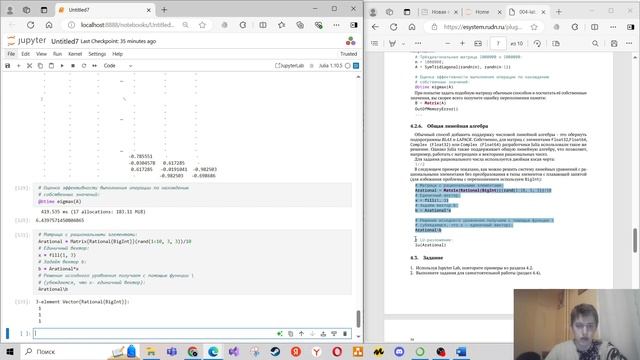
Task: Insert a cell above via cell toolbar
Action: point(323,334)
